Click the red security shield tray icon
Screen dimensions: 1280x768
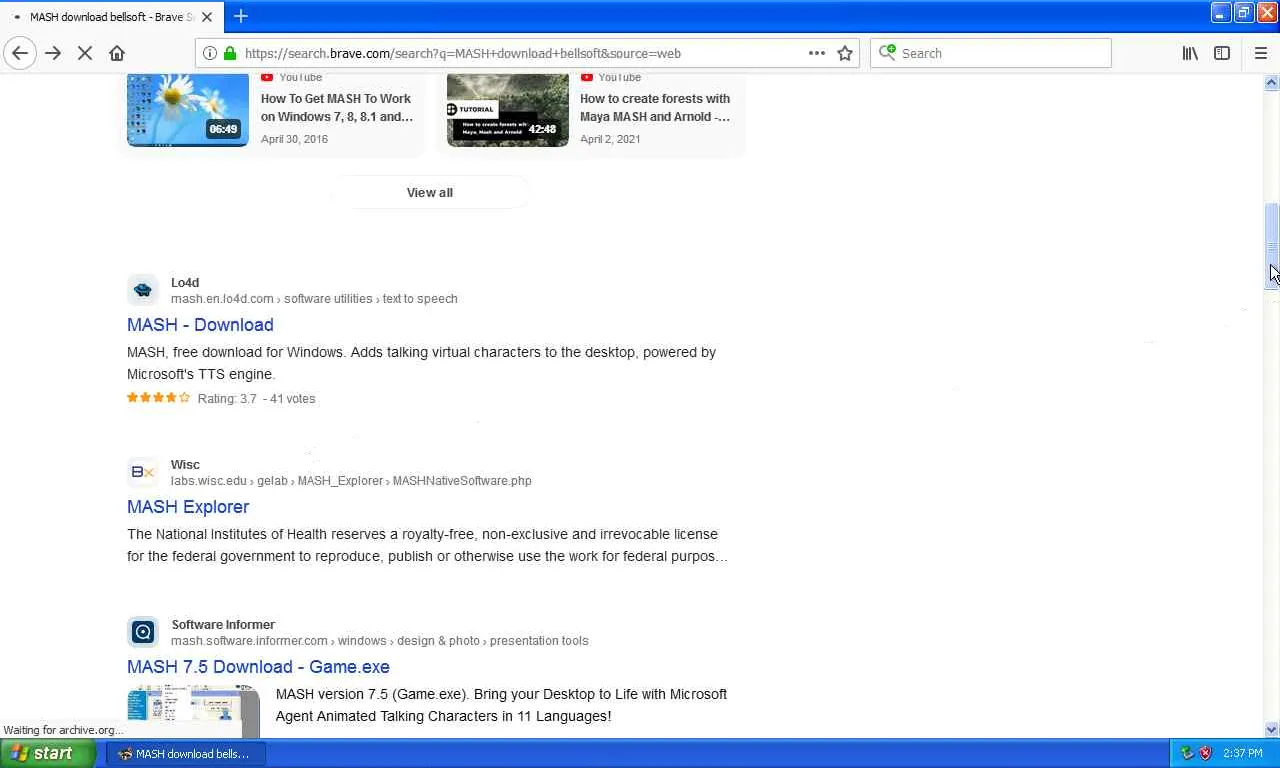pyautogui.click(x=1206, y=753)
